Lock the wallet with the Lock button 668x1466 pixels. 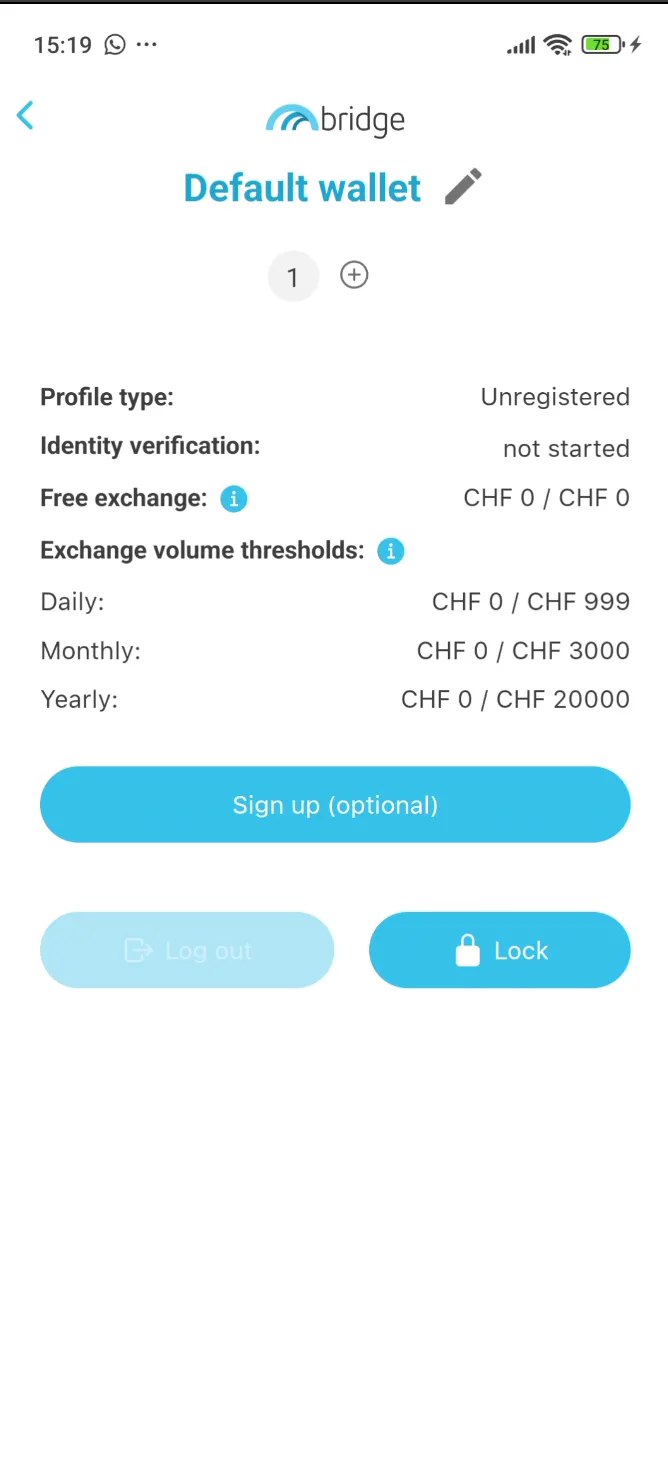coord(500,950)
